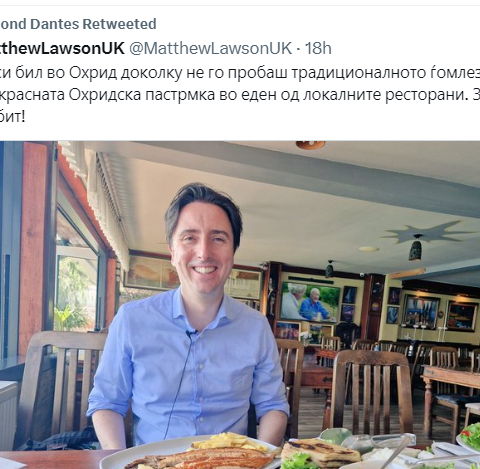Screen dimensions: 480x469
Task: Click the lapel microphone on the shirt
Action: tap(191, 333)
